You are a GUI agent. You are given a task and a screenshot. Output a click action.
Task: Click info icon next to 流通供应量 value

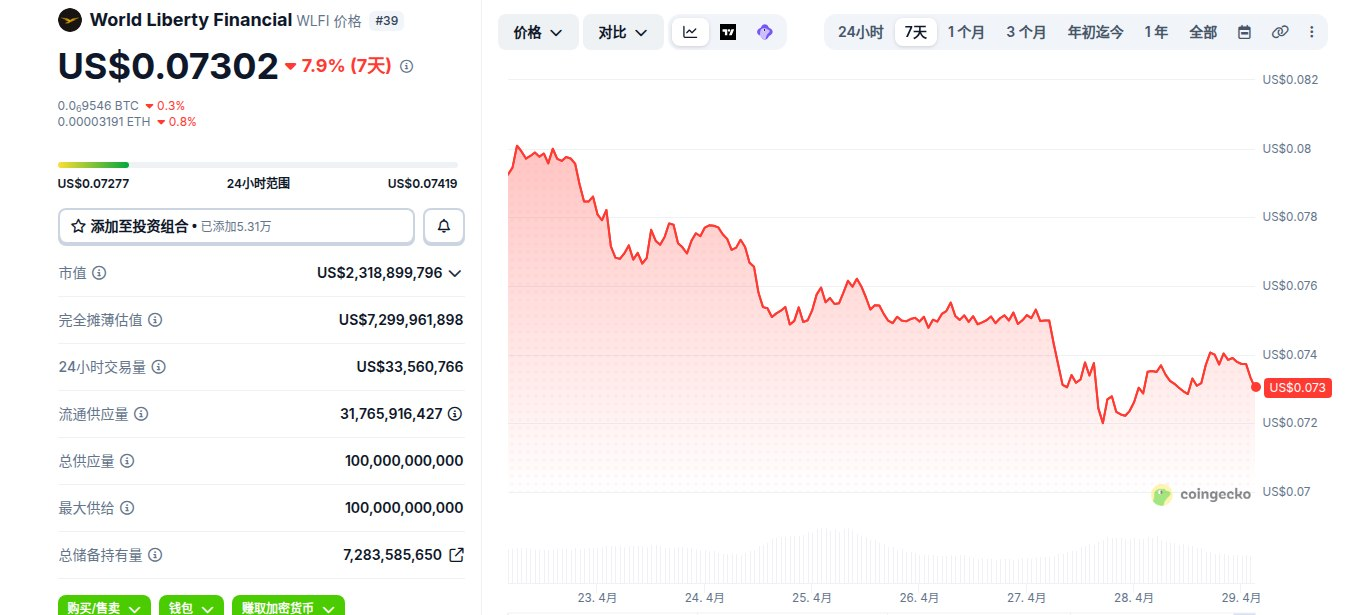pyautogui.click(x=455, y=414)
